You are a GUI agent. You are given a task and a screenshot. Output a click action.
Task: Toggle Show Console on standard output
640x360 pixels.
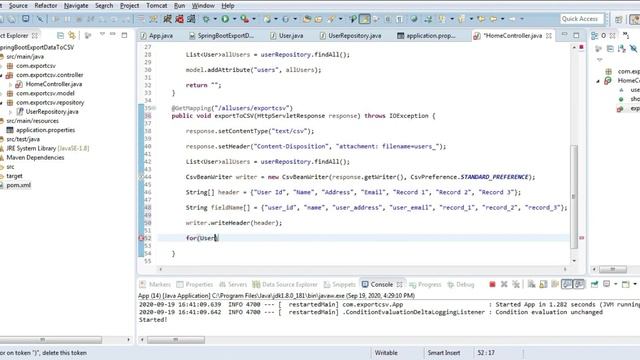[x=567, y=284]
